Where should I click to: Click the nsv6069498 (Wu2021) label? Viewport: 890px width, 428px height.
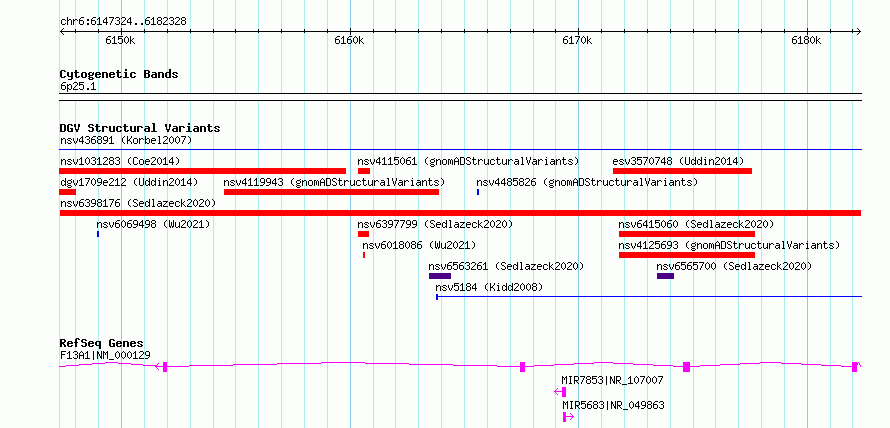pyautogui.click(x=153, y=224)
